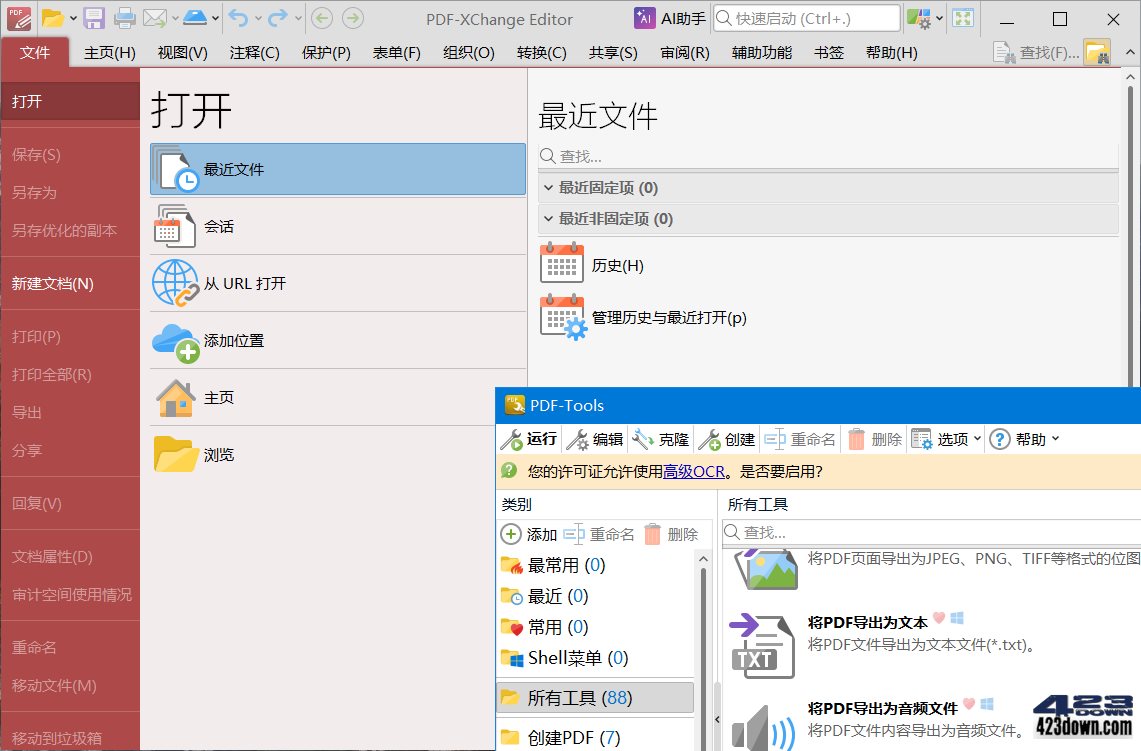Run tool with 运行 in PDF-Tools
The height and width of the screenshot is (751, 1141).
click(x=529, y=439)
